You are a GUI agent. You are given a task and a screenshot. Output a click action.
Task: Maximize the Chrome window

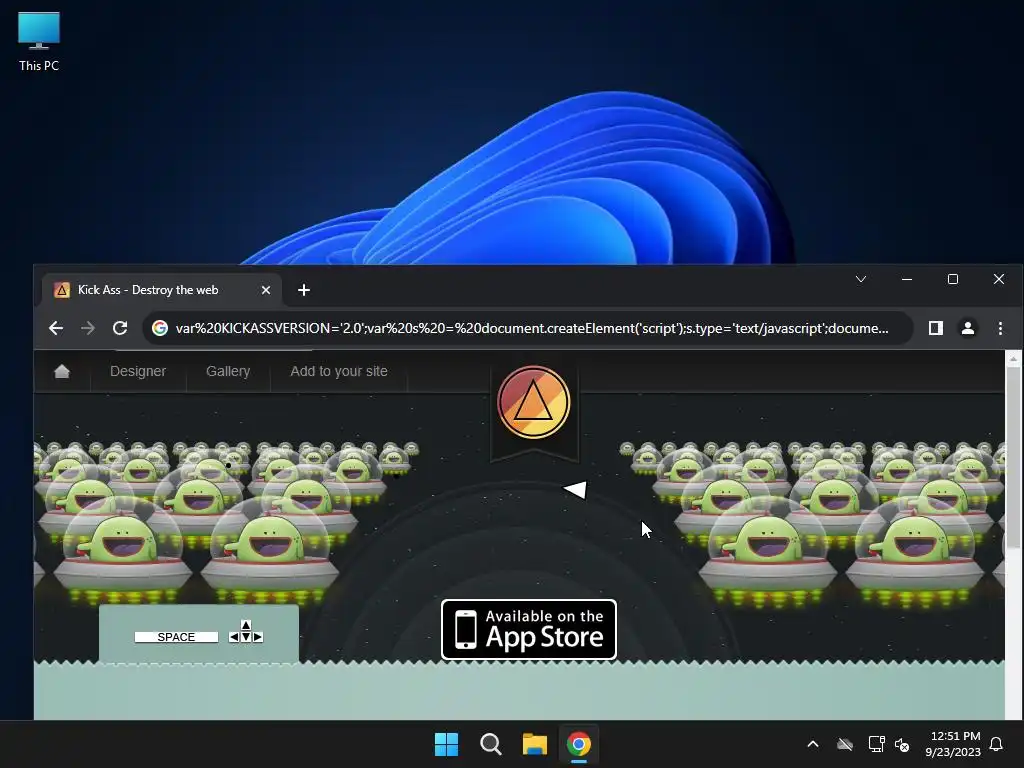pos(953,279)
